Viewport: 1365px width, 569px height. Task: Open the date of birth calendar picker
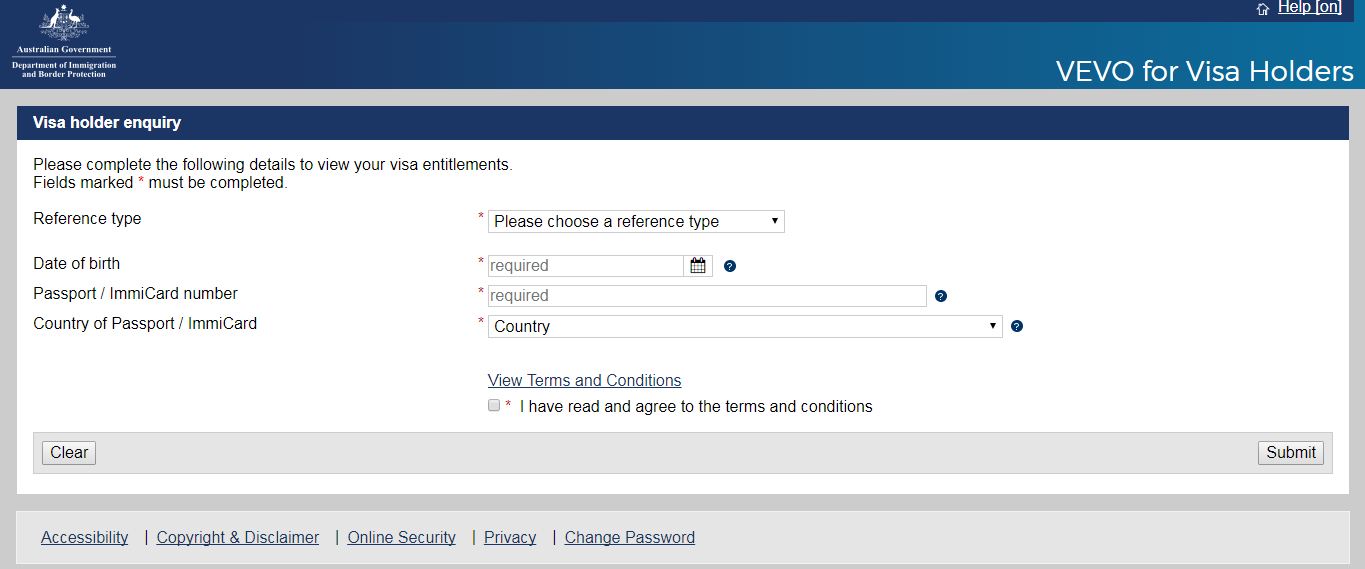(698, 266)
